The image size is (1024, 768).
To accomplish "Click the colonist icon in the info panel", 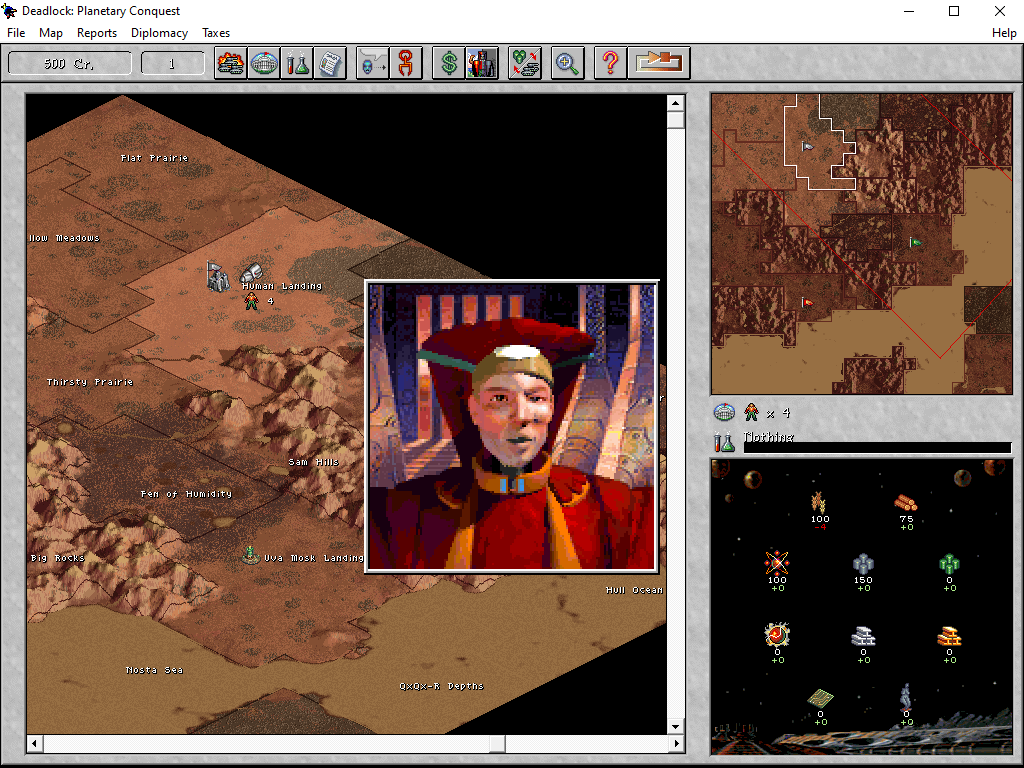I will pos(752,412).
